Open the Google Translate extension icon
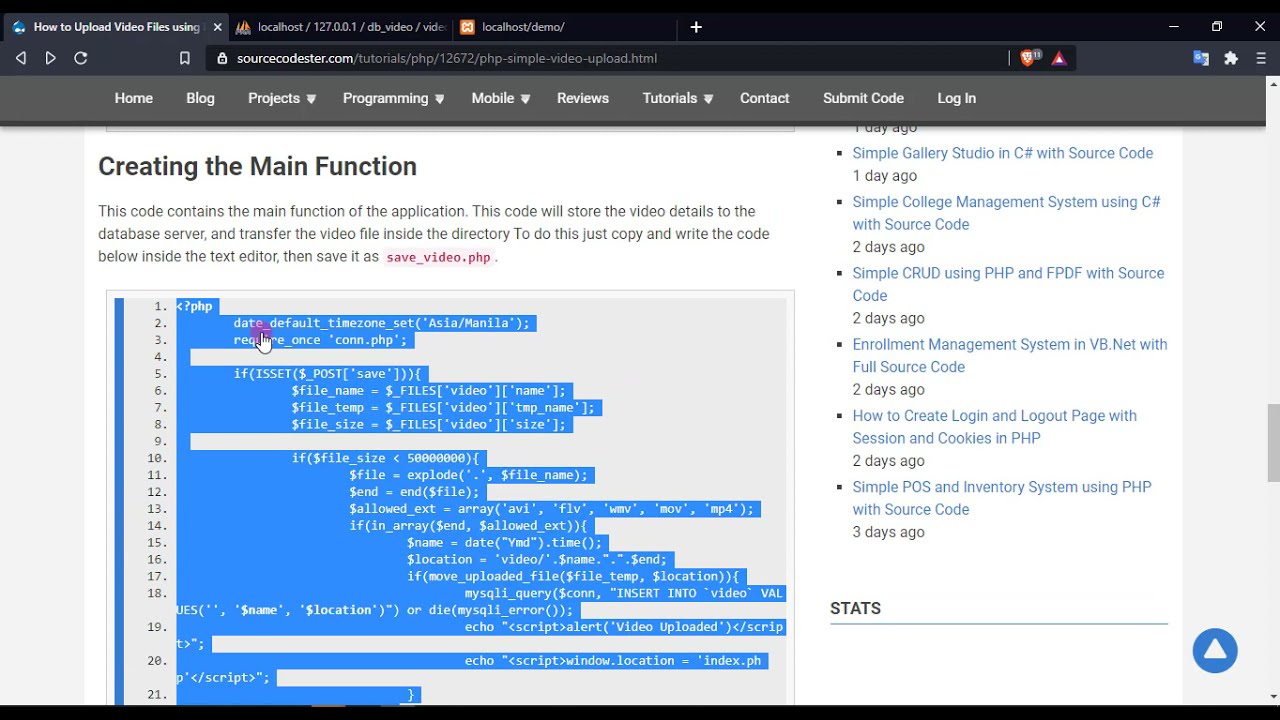This screenshot has height=720, width=1280. [x=1201, y=58]
